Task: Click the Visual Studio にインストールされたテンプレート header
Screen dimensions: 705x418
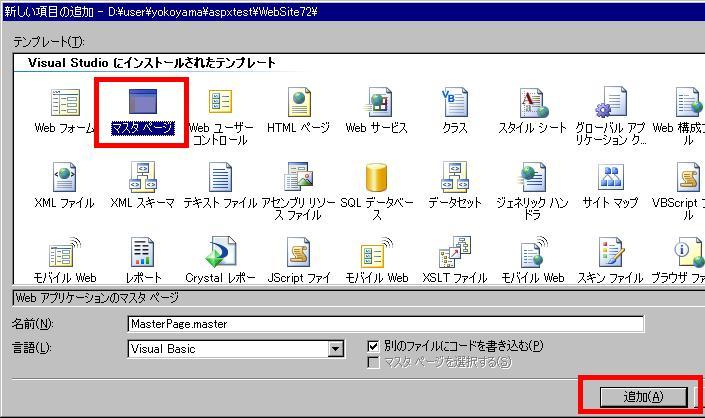Action: coord(152,62)
